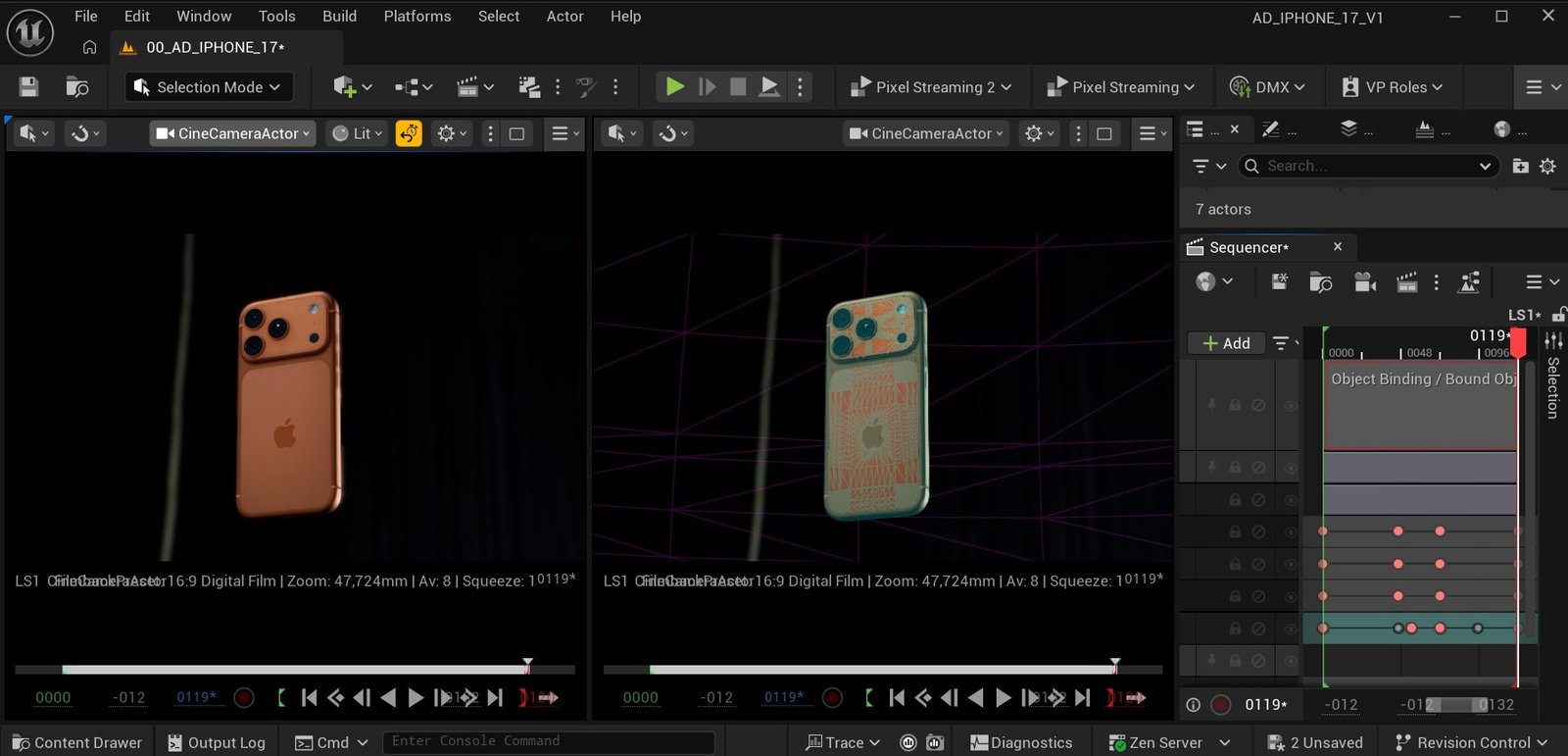Open the Sequencer camera cut icon
1568x756 pixels.
[x=1365, y=282]
